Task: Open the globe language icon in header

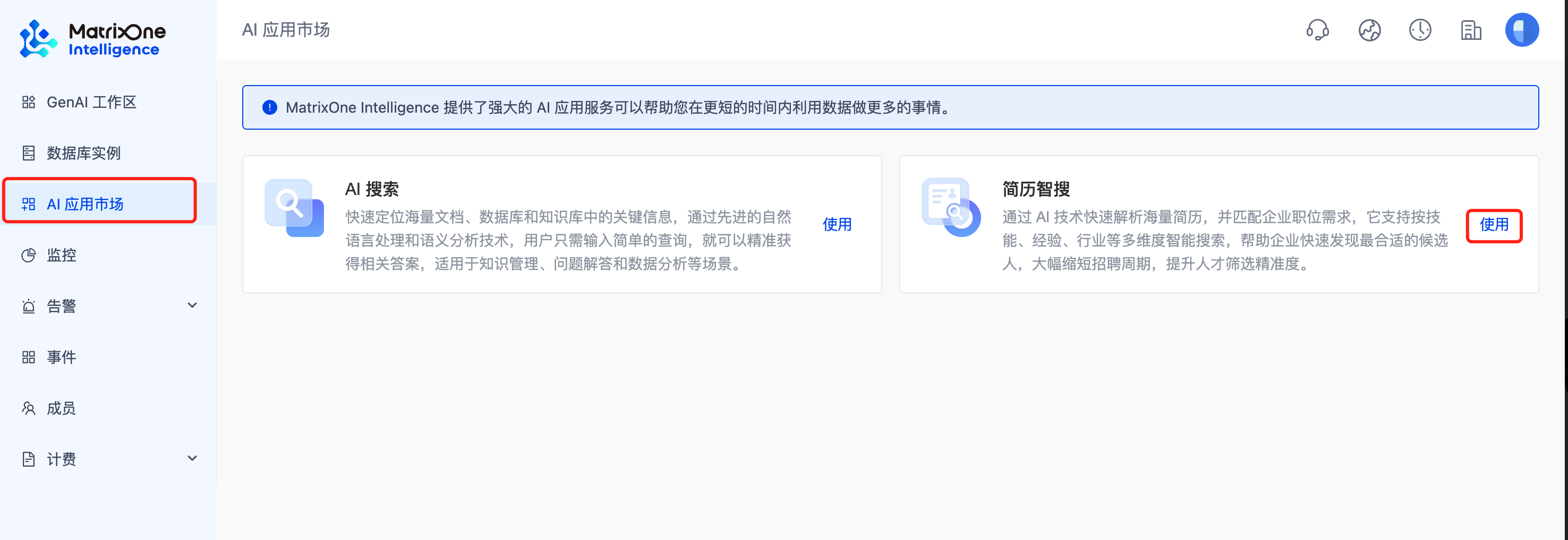Action: tap(1369, 30)
